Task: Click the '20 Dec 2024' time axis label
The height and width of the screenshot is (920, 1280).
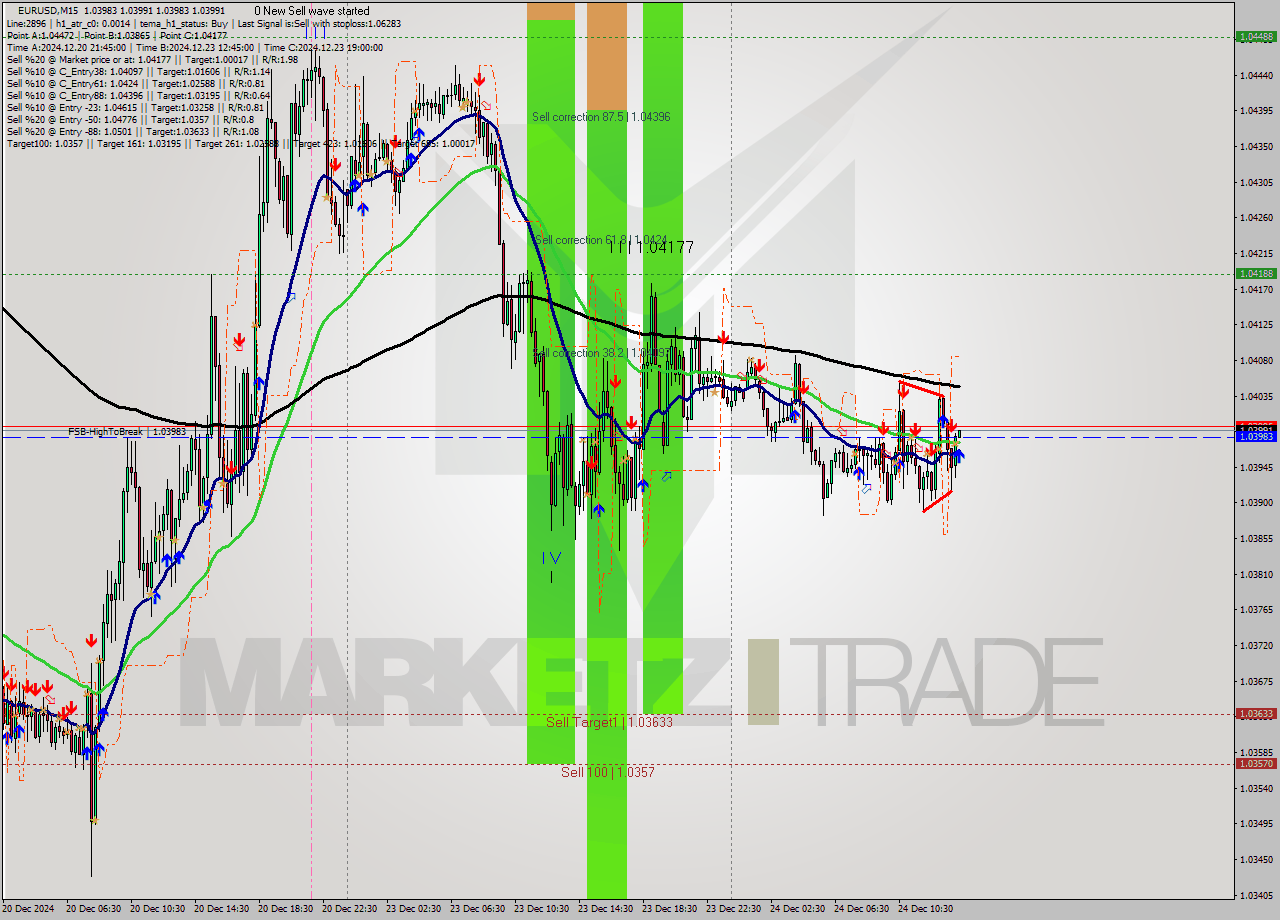Action: [x=29, y=909]
